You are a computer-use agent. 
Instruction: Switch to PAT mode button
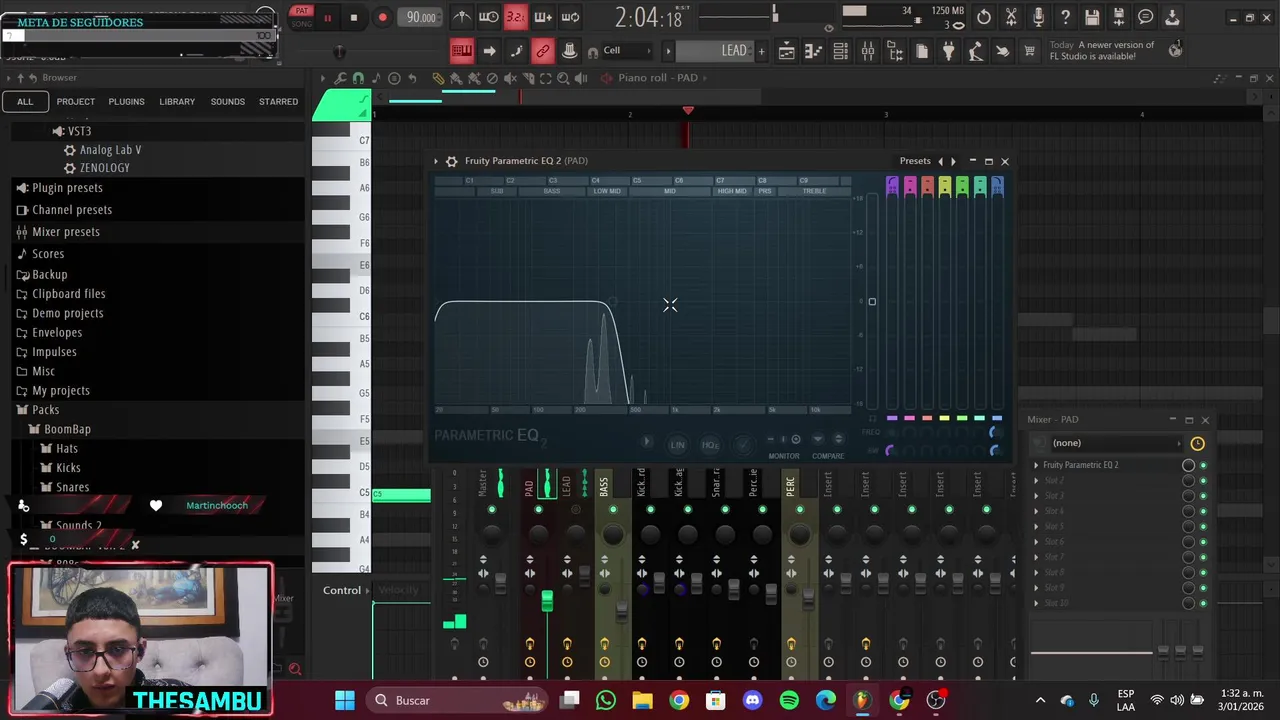tap(301, 11)
